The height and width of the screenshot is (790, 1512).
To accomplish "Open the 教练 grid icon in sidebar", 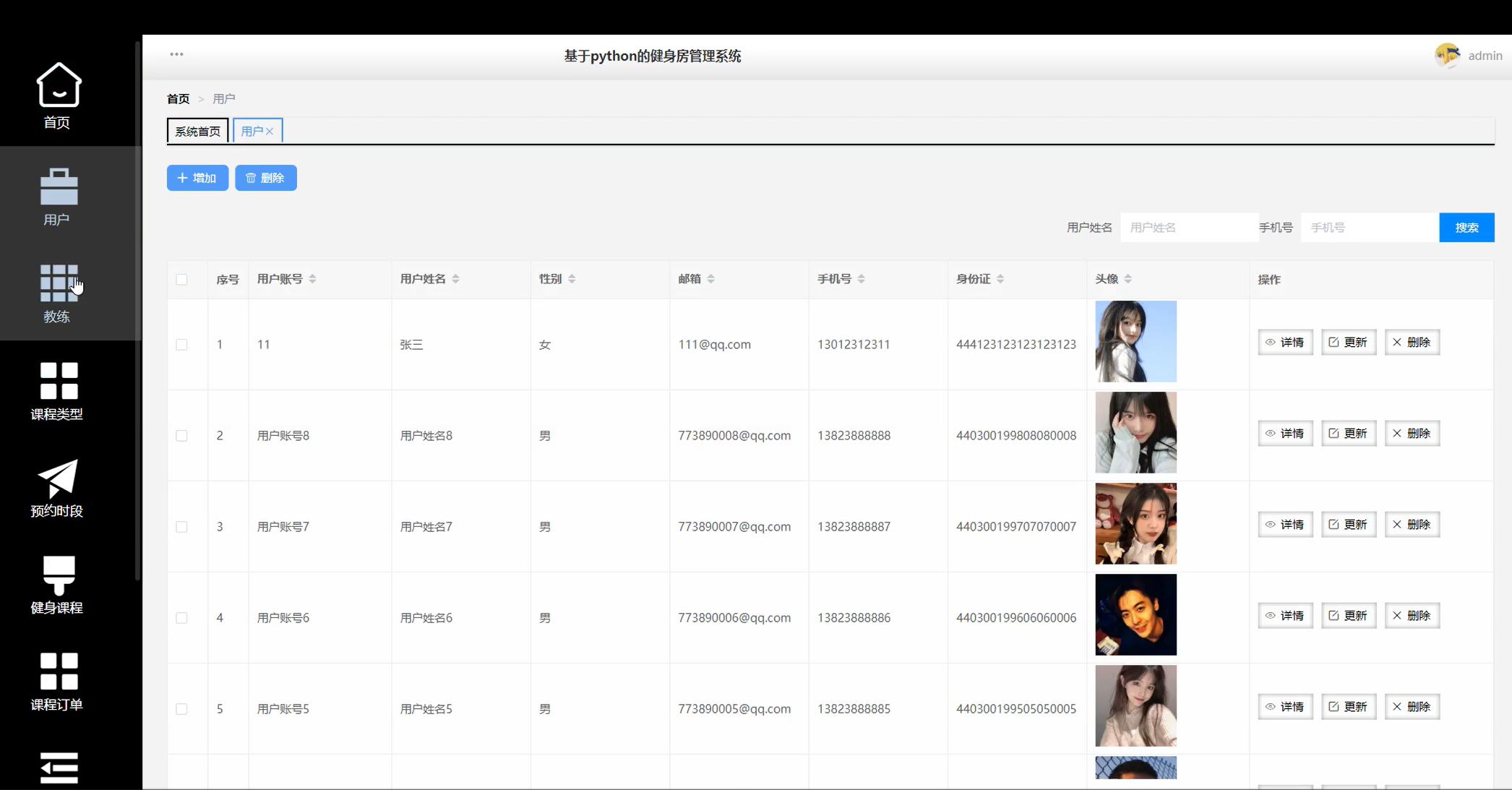I will click(x=58, y=283).
